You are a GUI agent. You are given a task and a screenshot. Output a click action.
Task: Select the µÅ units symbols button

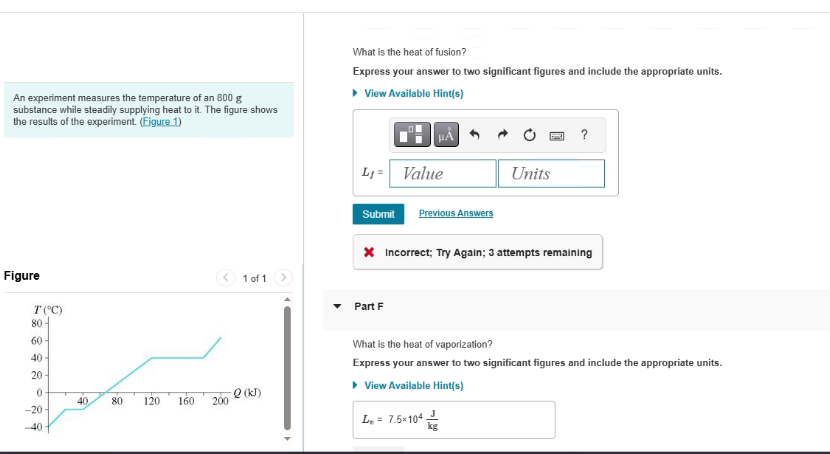pyautogui.click(x=446, y=134)
